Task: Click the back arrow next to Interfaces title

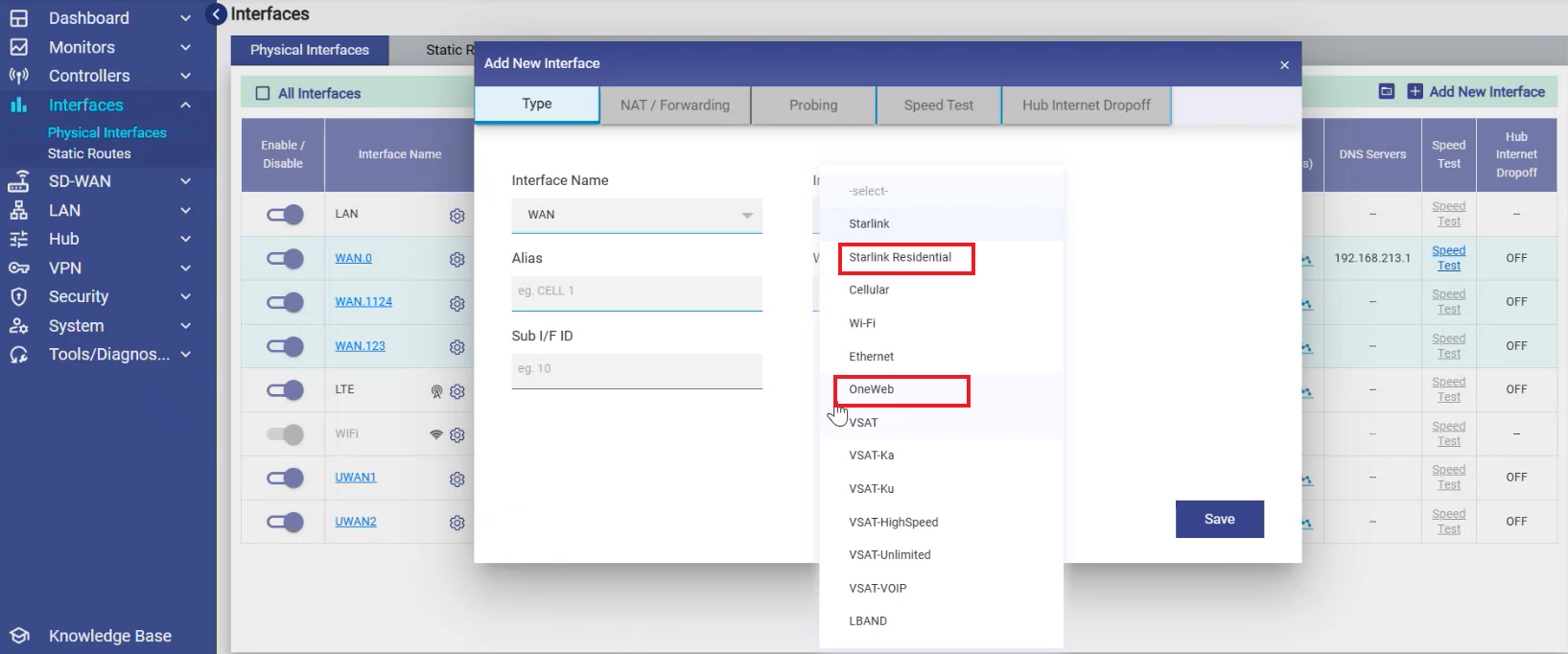Action: 217,14
